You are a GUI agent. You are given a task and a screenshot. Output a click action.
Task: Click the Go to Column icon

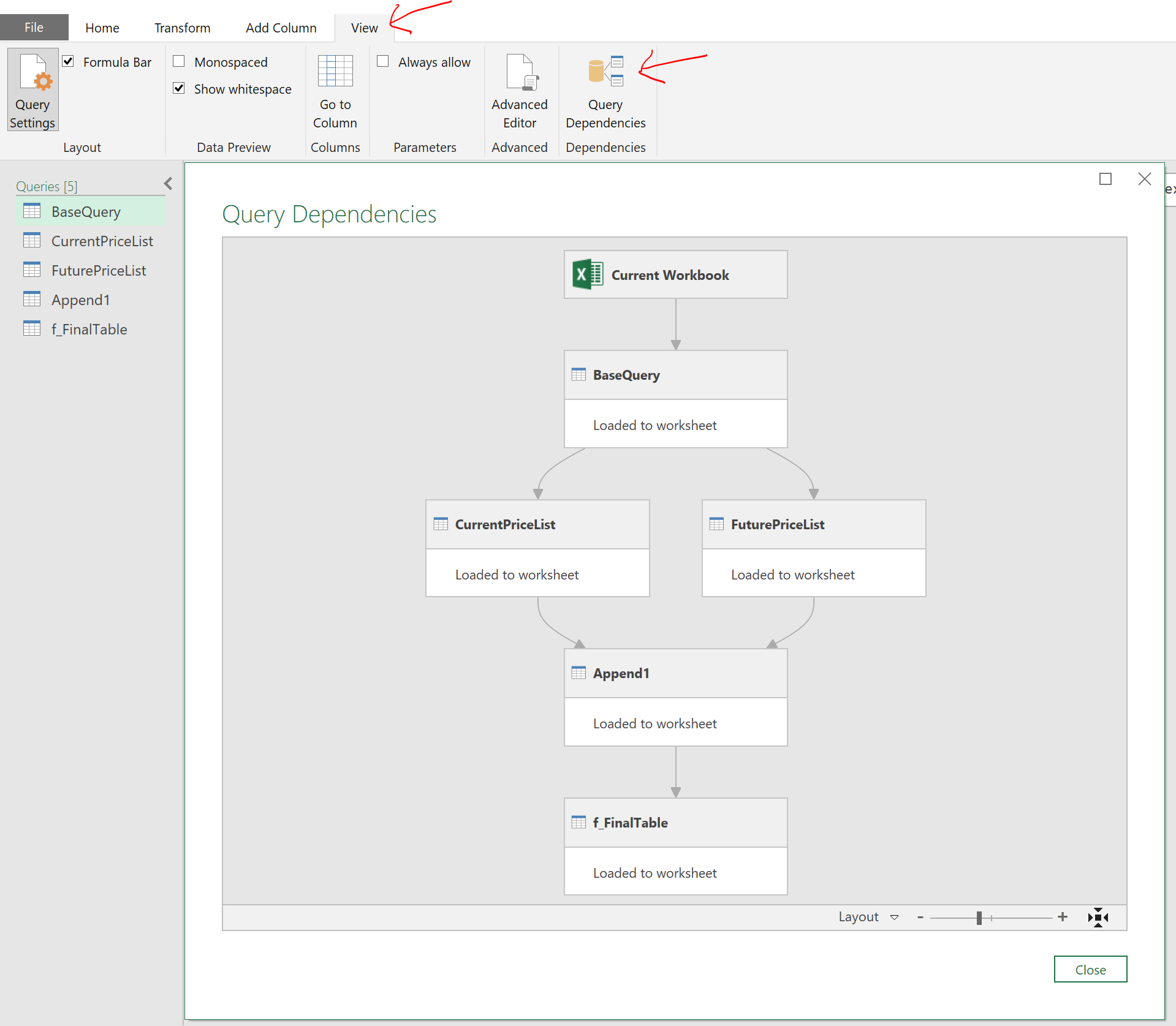335,72
